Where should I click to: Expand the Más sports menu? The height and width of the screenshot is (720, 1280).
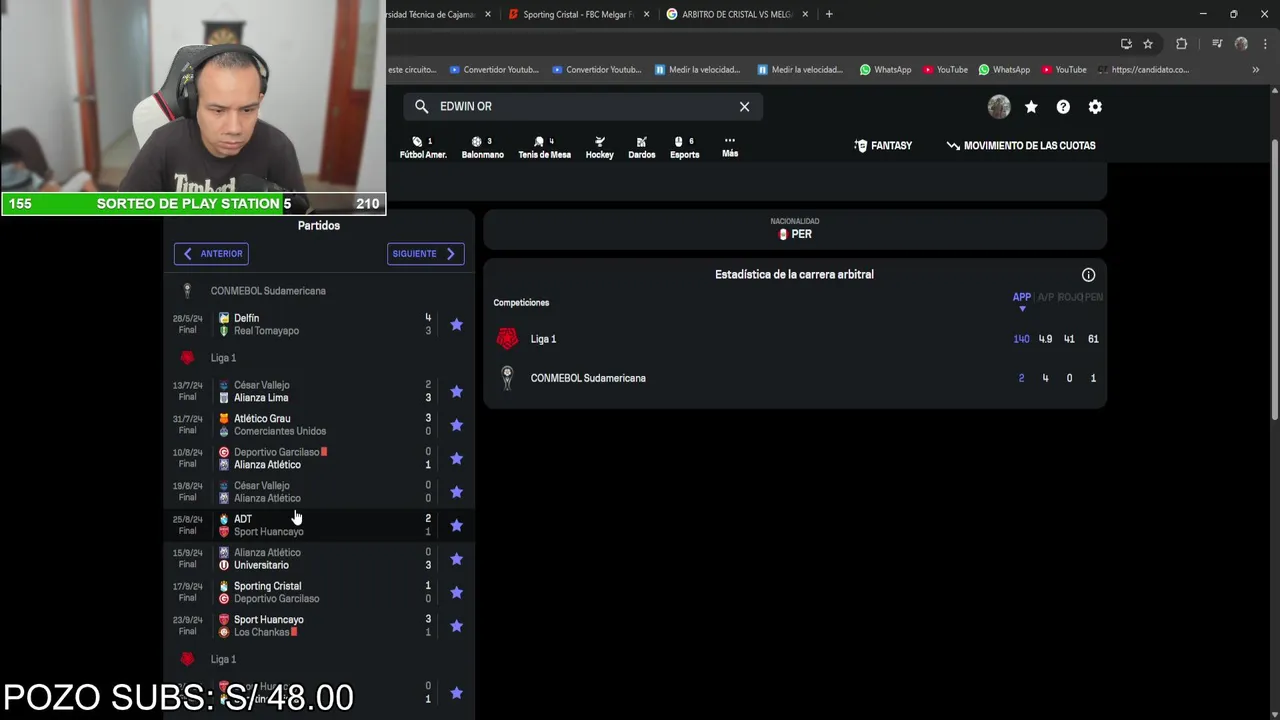click(x=730, y=146)
